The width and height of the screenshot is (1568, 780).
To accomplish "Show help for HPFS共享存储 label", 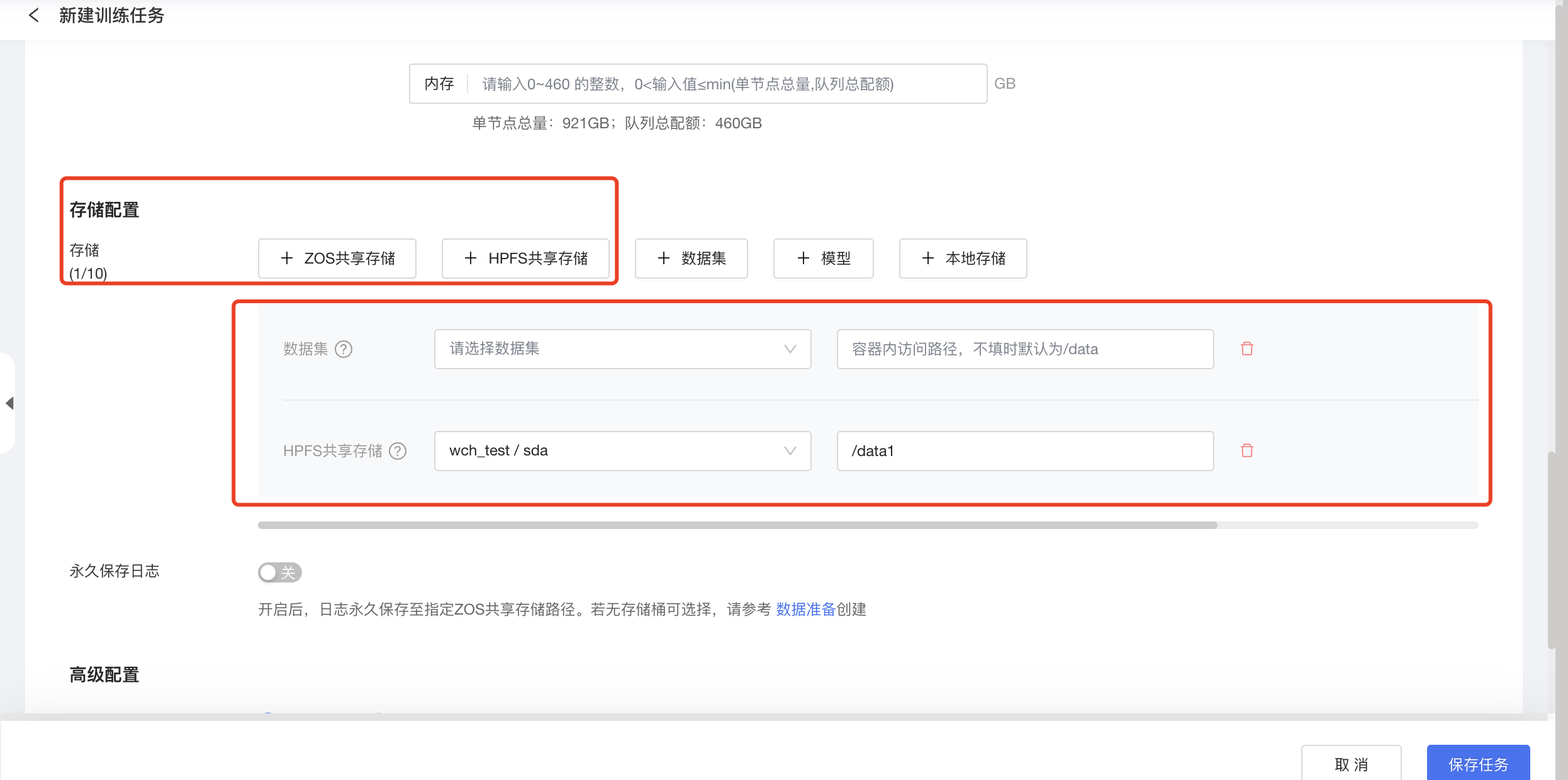I will (398, 451).
